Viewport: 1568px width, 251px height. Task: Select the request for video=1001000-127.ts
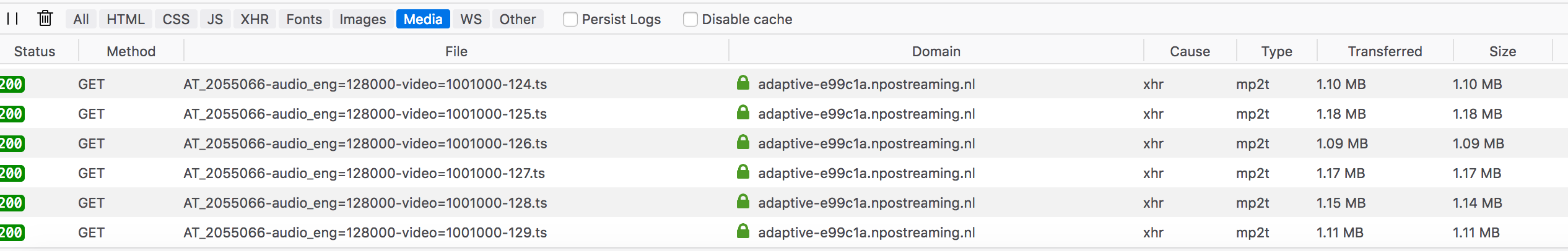[784, 173]
